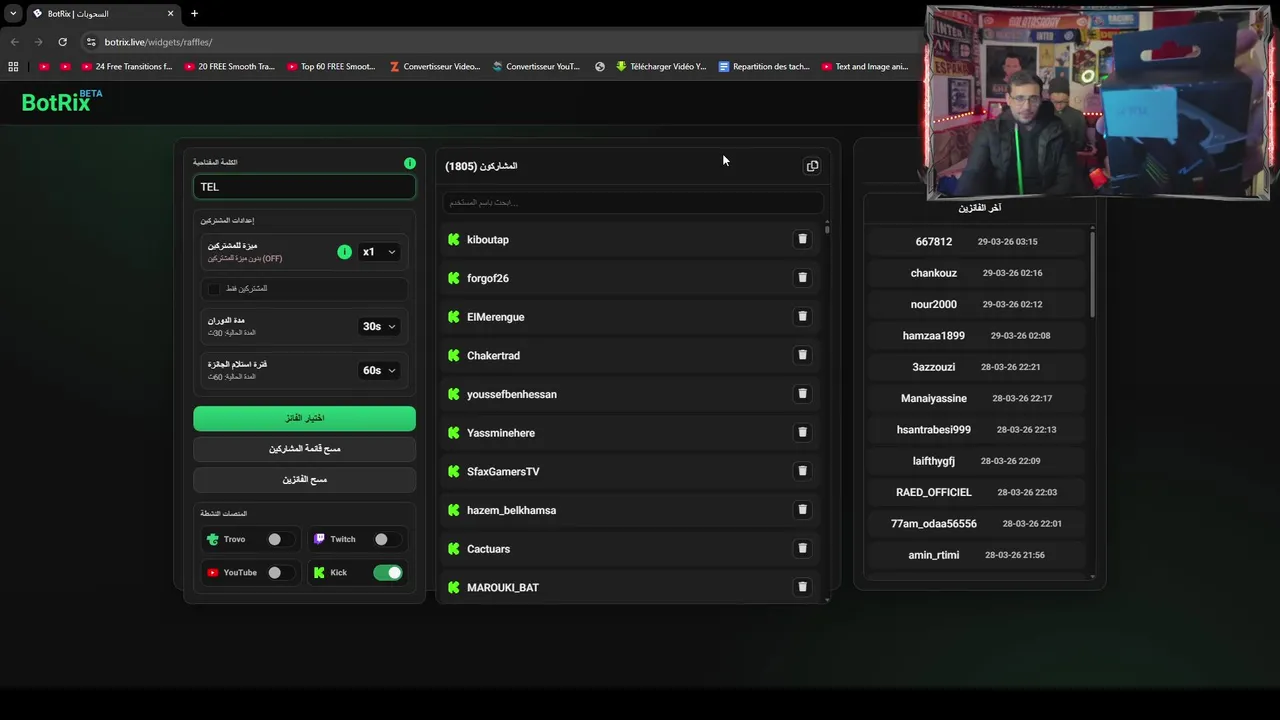
Task: Go back in browser
Action: (x=14, y=42)
